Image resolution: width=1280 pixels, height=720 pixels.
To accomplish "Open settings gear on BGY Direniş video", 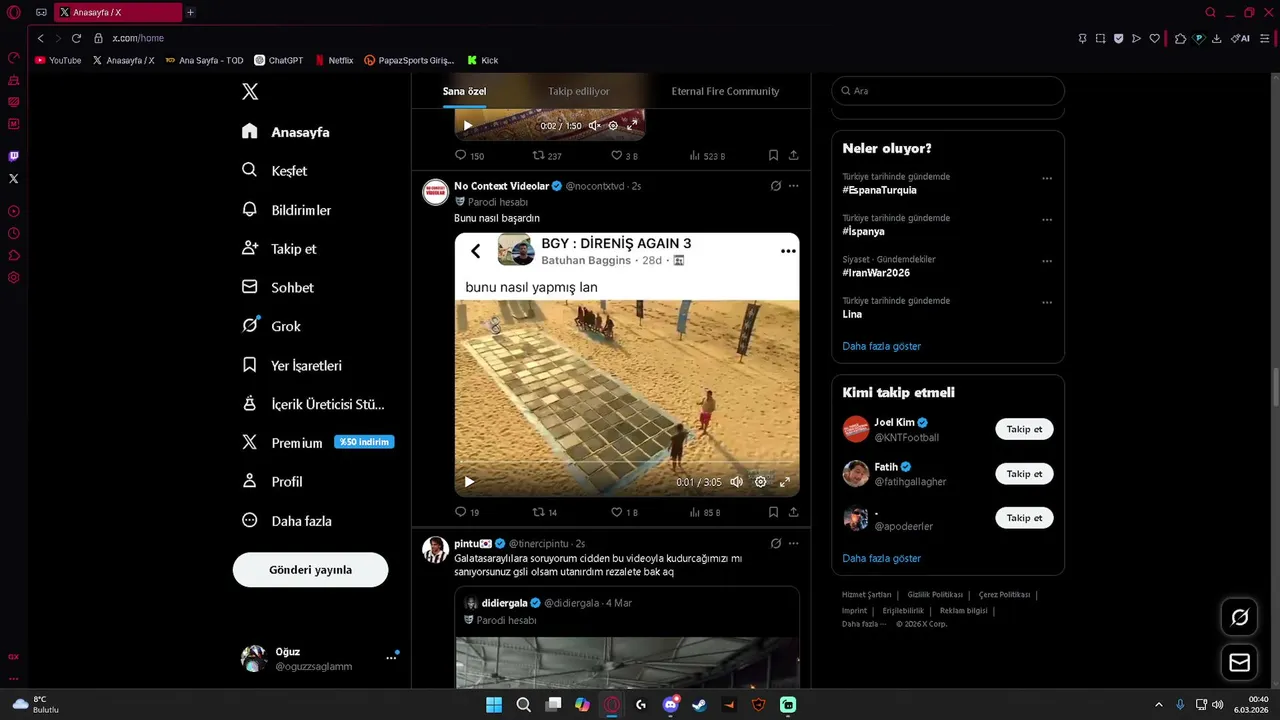I will click(x=760, y=482).
